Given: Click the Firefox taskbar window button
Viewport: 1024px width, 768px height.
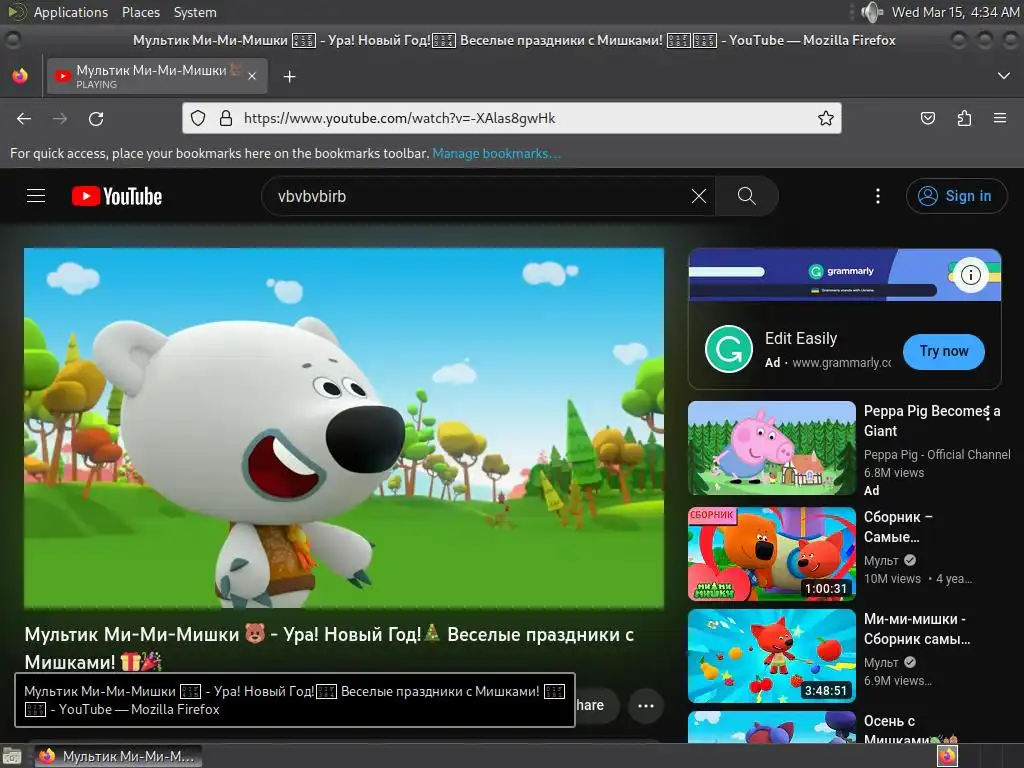Looking at the screenshot, I should click(118, 756).
